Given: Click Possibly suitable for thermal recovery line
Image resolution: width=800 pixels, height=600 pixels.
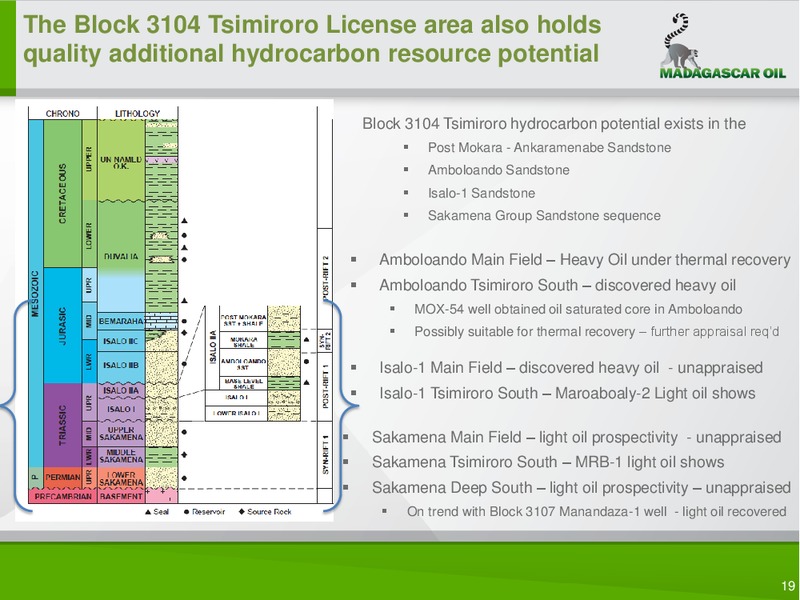Looking at the screenshot, I should point(596,332).
